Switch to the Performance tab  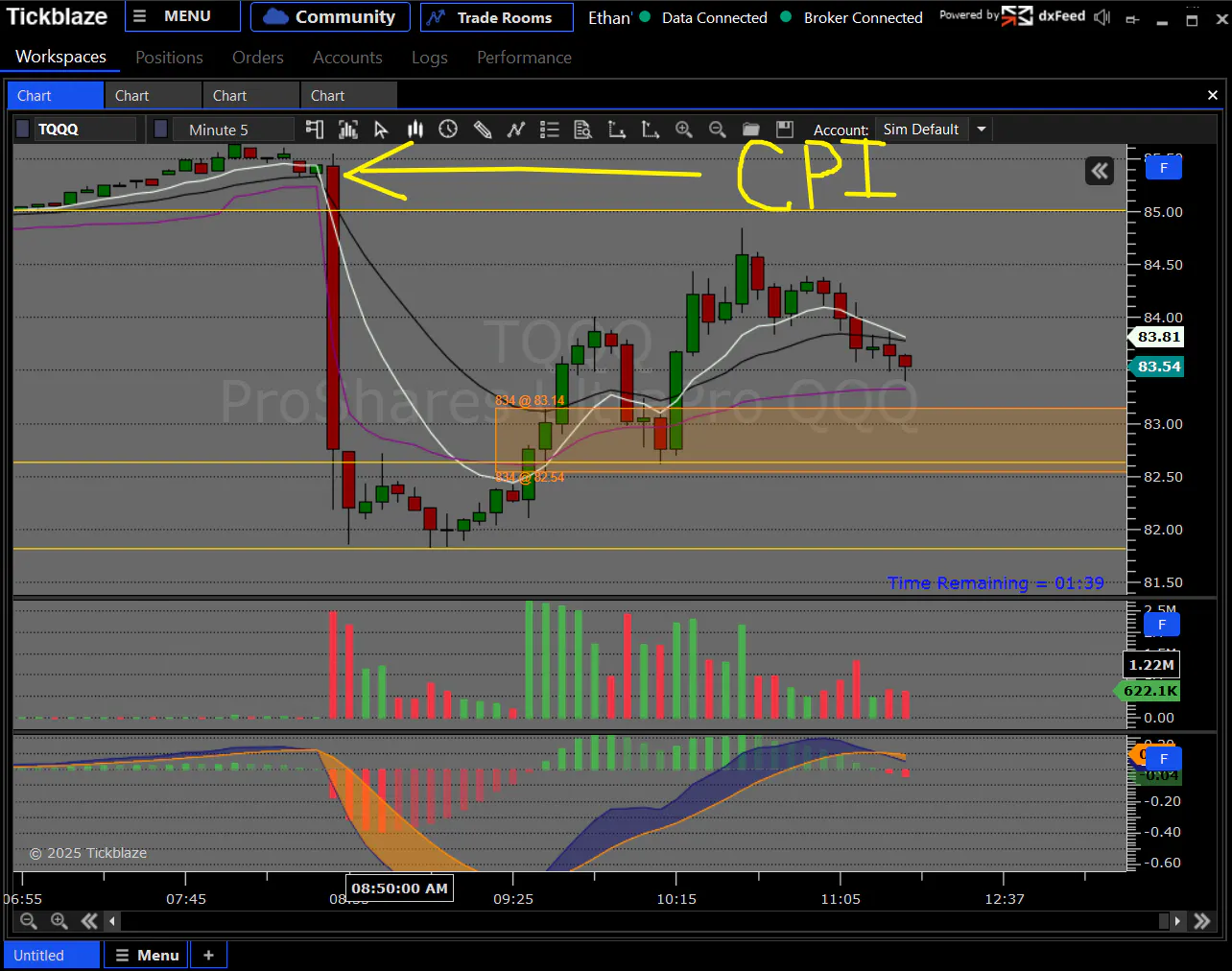click(x=524, y=57)
